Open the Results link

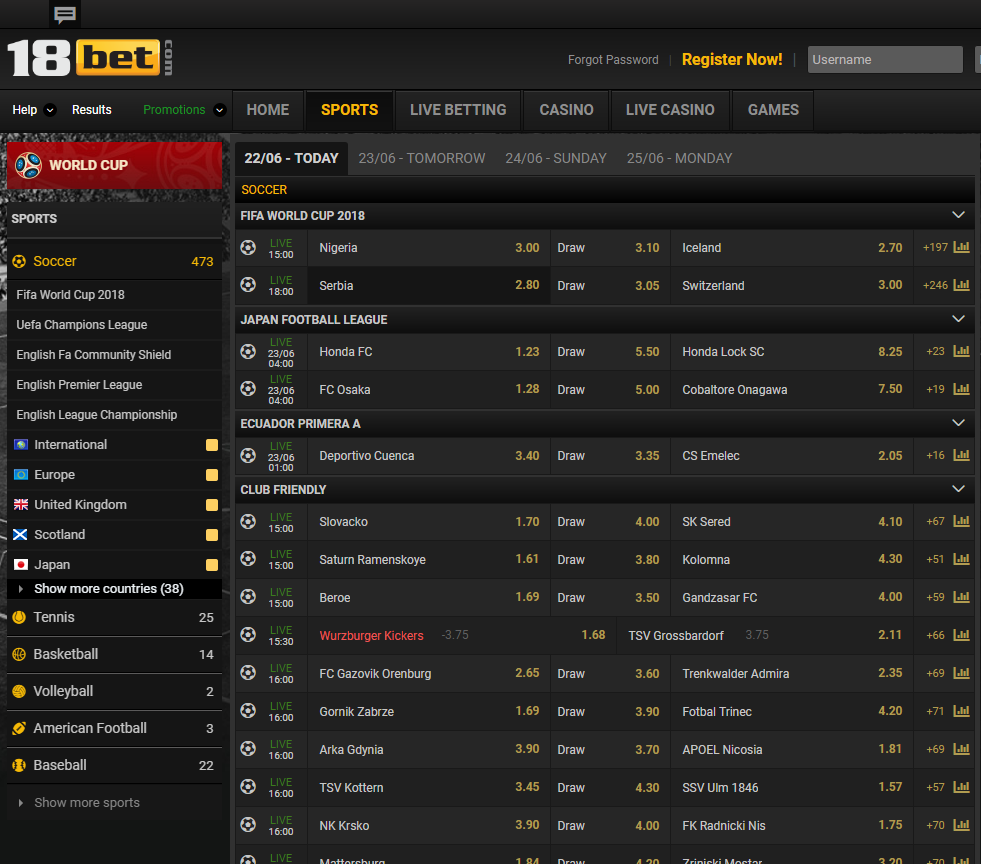coord(91,110)
